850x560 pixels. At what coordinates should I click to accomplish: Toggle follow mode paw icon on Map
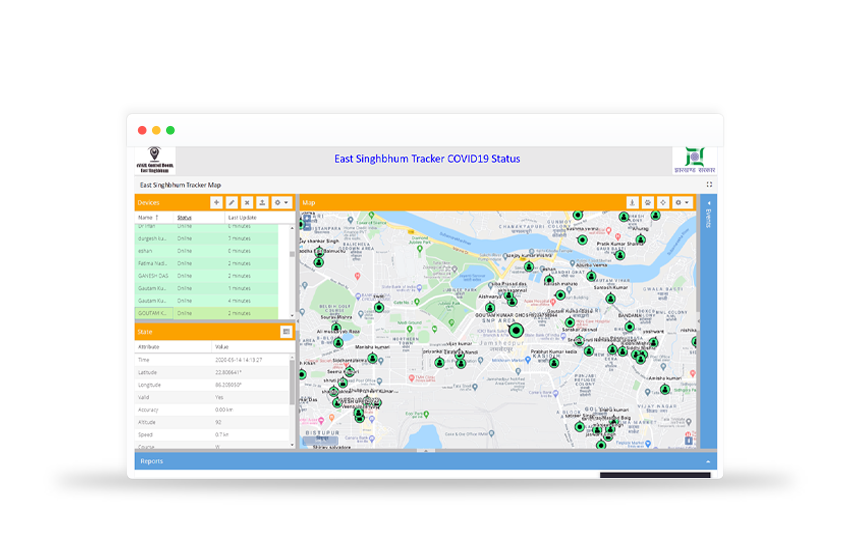point(647,202)
